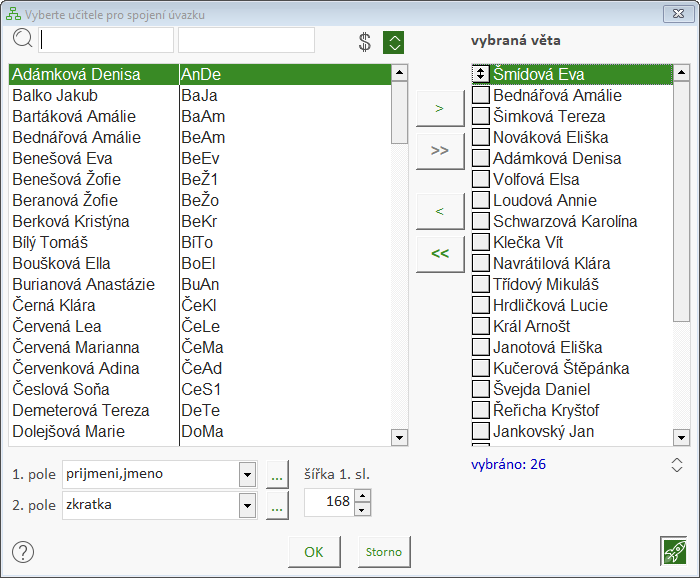This screenshot has width=700, height=578.
Task: Click the first search input field
Action: coord(105,40)
